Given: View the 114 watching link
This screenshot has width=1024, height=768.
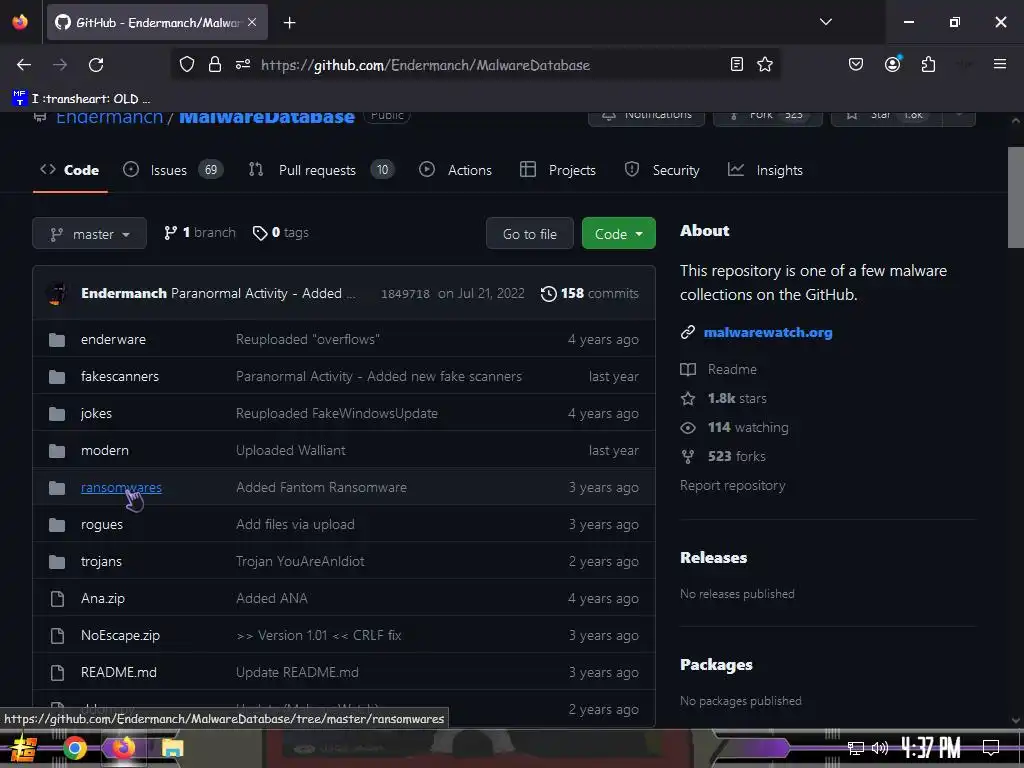Looking at the screenshot, I should tap(734, 427).
